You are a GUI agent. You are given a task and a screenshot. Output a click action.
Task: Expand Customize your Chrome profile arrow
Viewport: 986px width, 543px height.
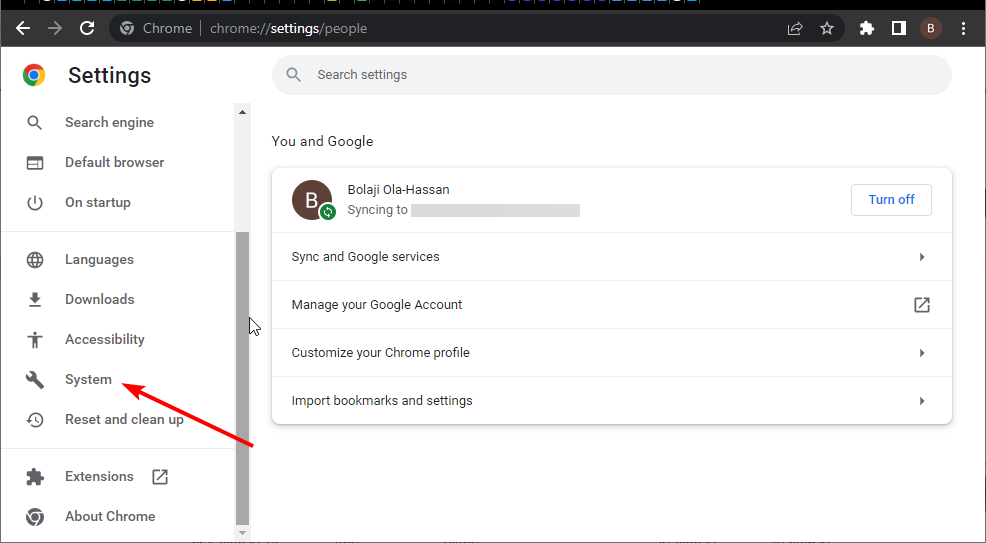(922, 353)
